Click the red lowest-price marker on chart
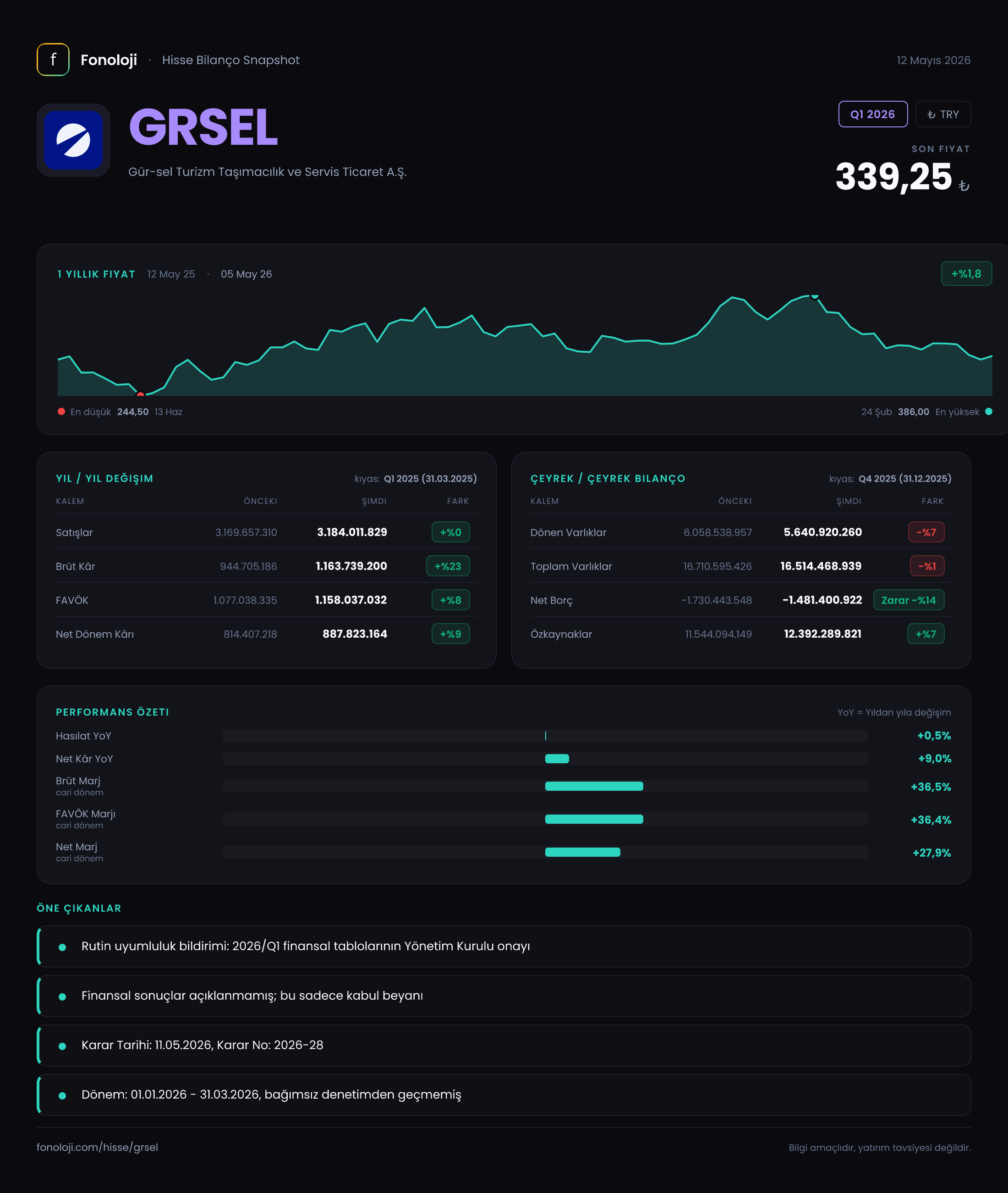Viewport: 1008px width, 1193px height. (141, 394)
